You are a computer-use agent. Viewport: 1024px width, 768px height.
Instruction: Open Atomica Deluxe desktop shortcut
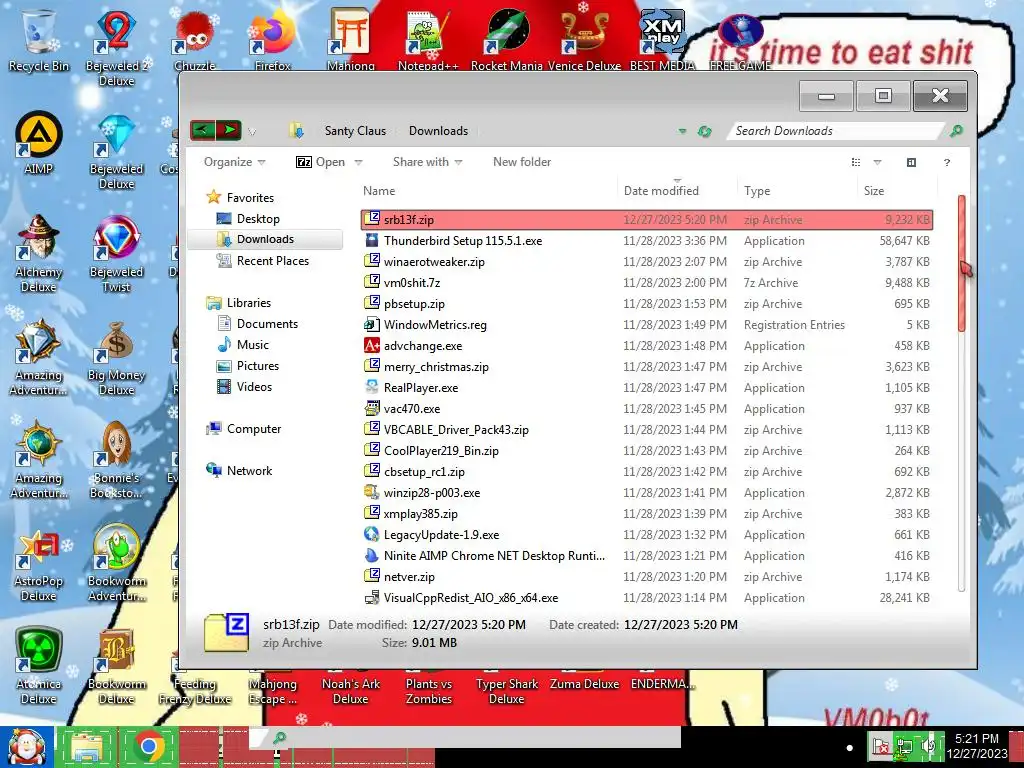click(39, 666)
